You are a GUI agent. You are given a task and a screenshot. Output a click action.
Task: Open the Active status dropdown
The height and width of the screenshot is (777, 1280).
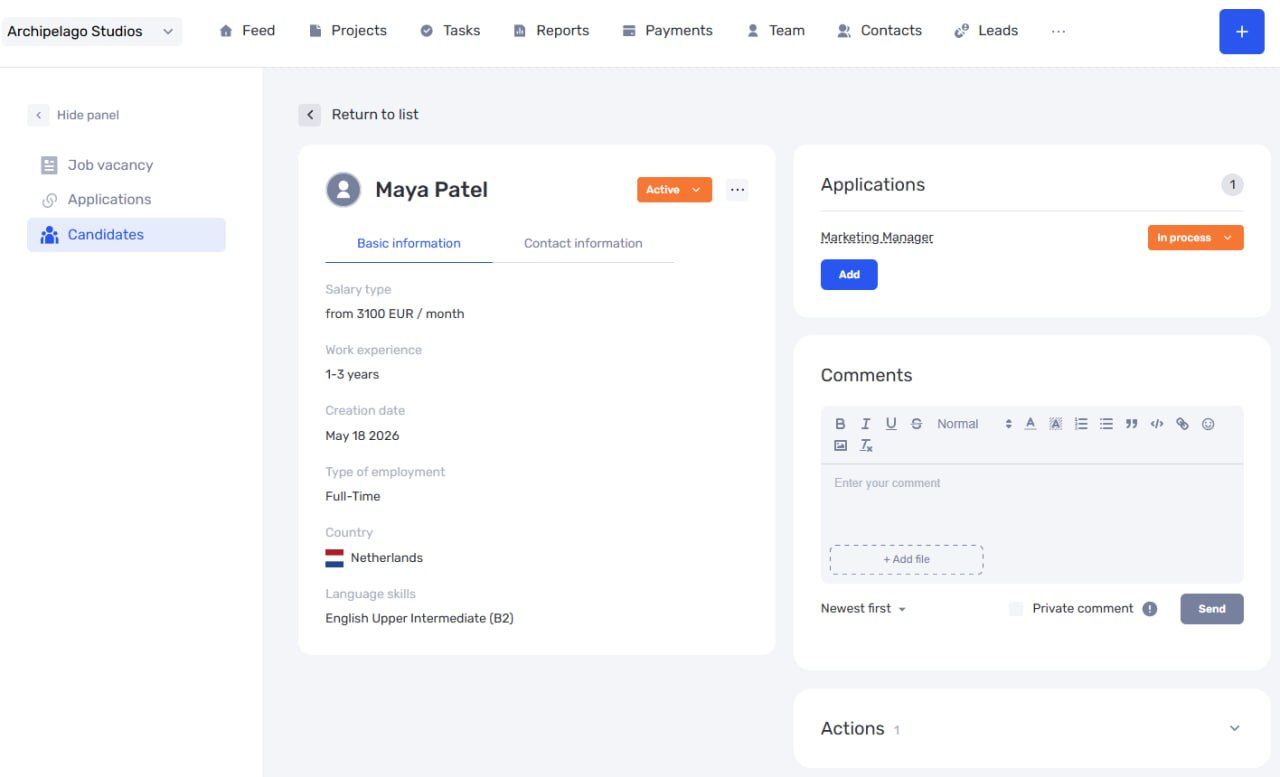click(674, 190)
